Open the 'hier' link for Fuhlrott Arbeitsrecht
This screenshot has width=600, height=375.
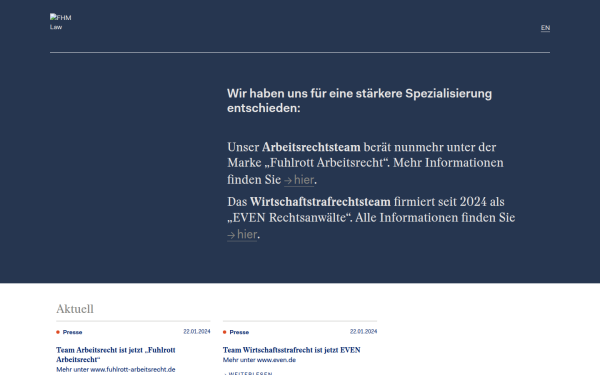(x=299, y=179)
